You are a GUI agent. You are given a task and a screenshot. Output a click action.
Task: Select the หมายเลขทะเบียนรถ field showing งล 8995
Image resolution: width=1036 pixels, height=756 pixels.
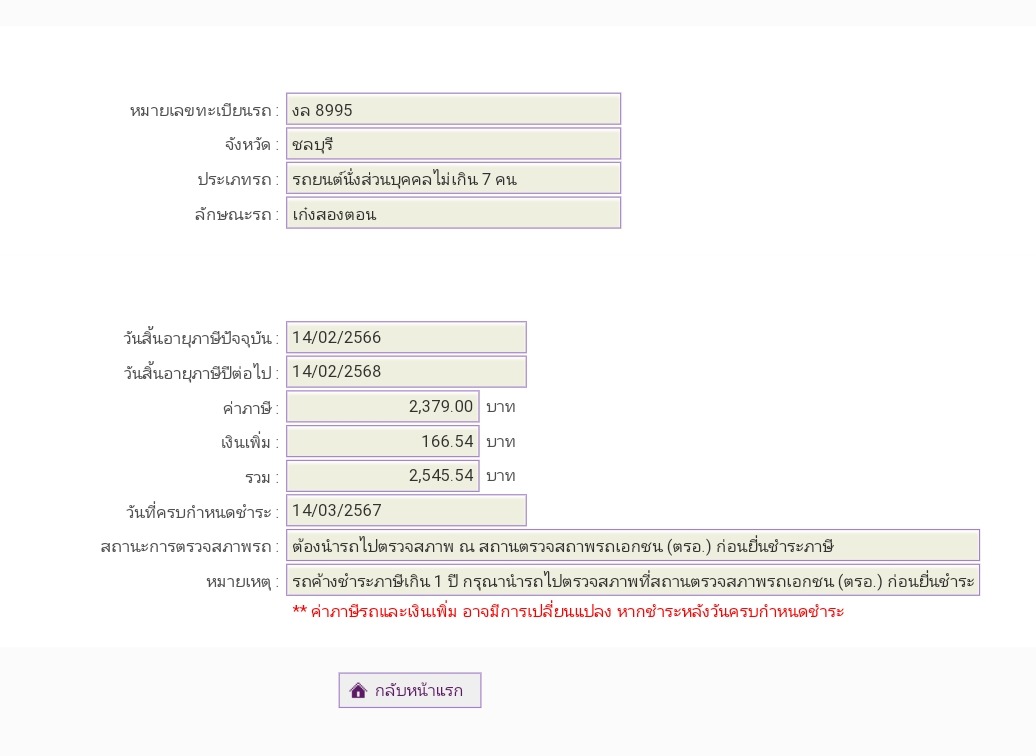453,109
